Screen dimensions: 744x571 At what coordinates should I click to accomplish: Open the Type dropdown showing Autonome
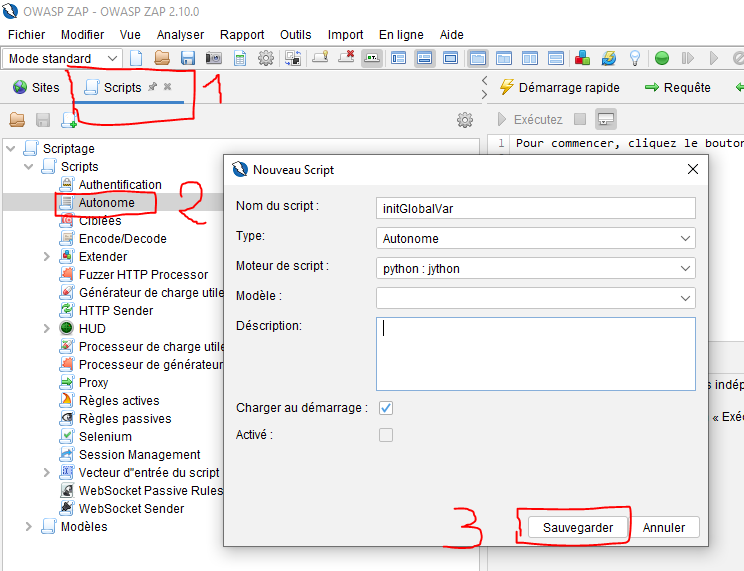pos(536,238)
